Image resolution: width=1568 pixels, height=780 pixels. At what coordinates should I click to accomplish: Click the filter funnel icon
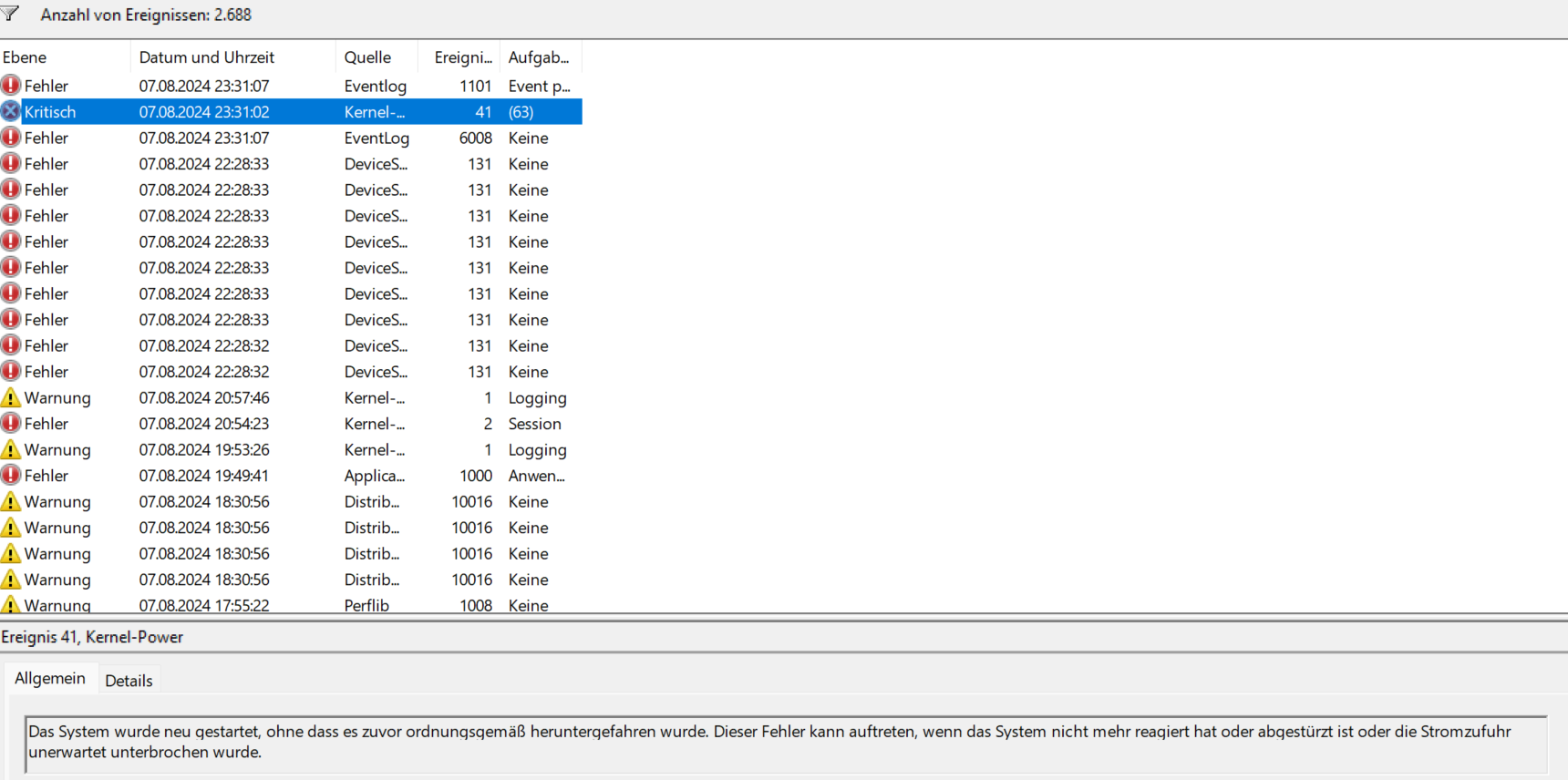10,14
